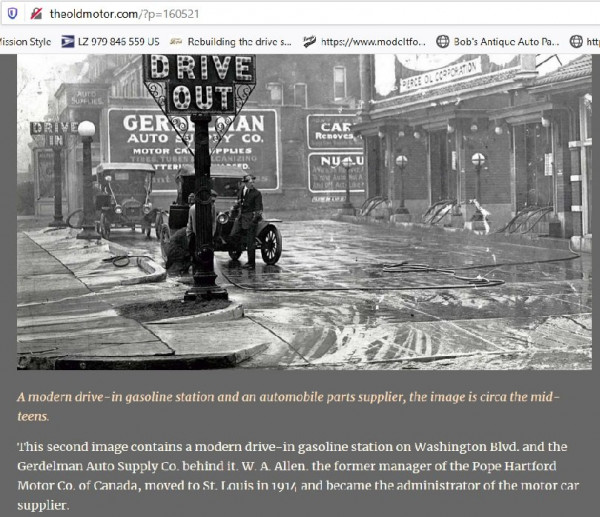Click the icon of modeltfo bookmark
600x517 pixels.
(x=309, y=42)
